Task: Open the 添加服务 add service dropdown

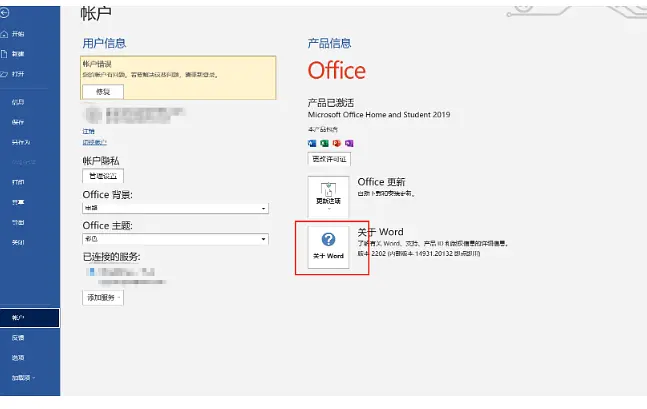Action: tap(103, 298)
